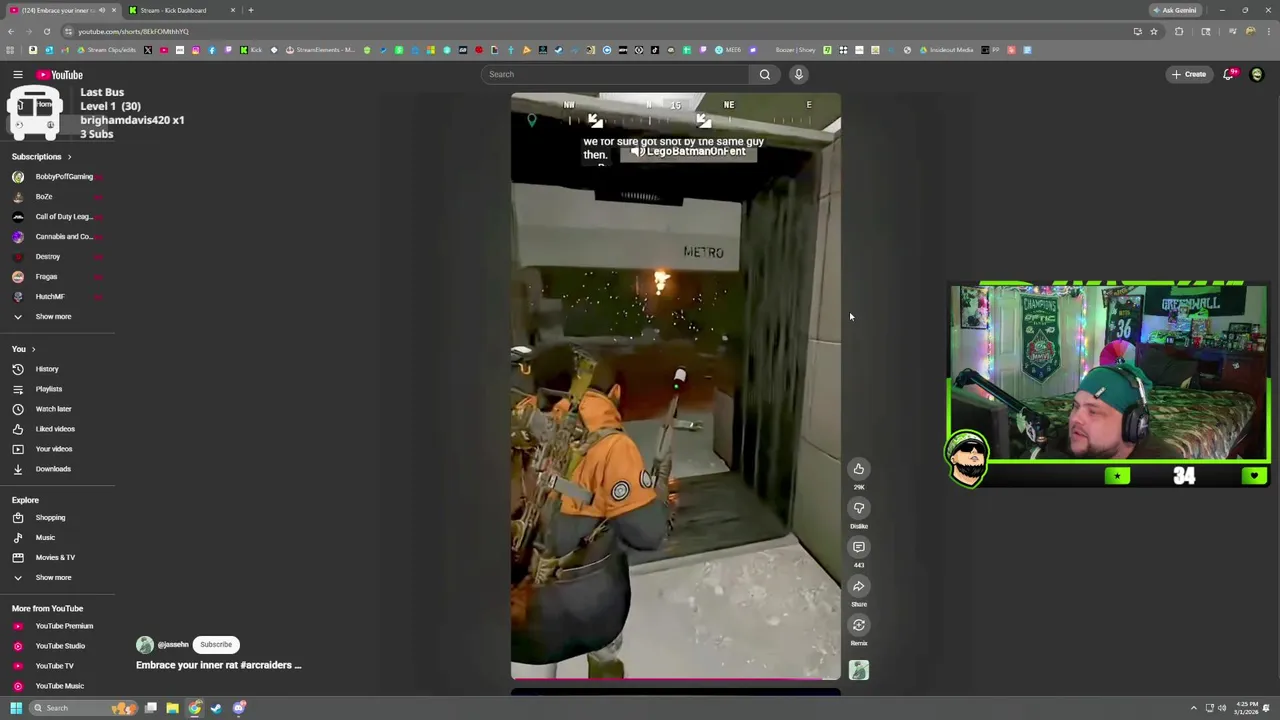Open the creator's channel avatar
This screenshot has width=1280, height=720.
pos(145,645)
